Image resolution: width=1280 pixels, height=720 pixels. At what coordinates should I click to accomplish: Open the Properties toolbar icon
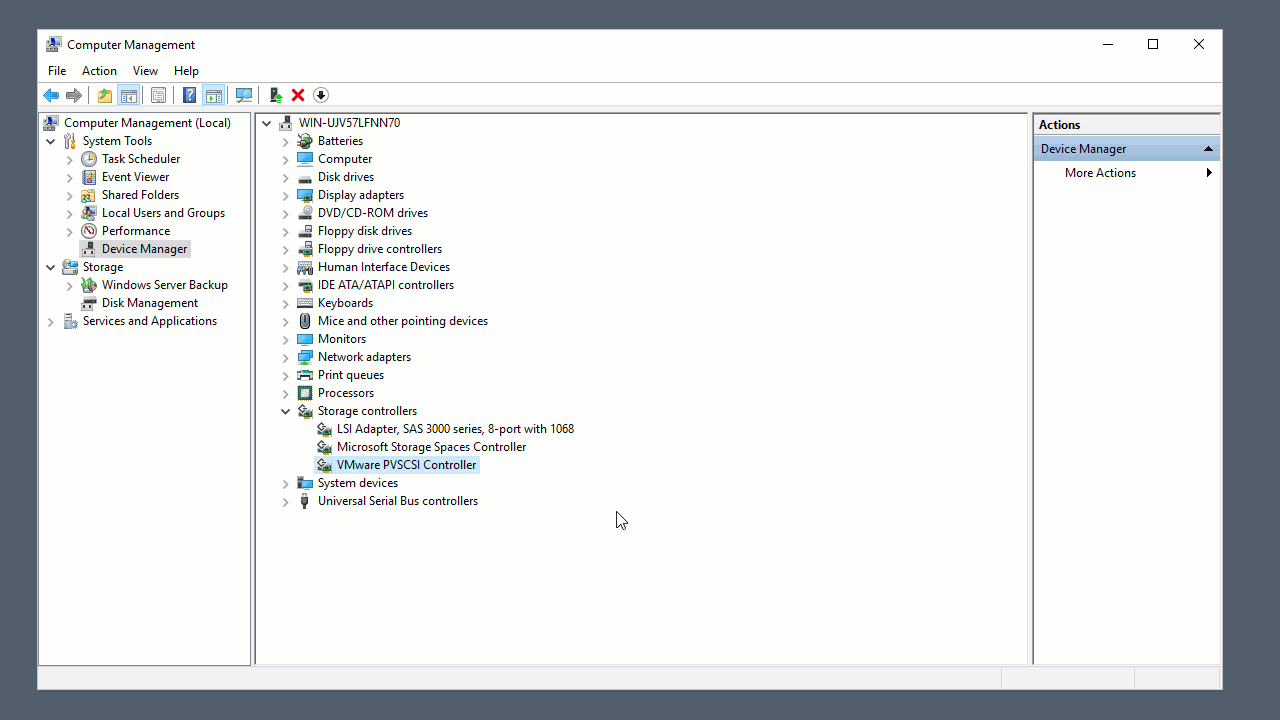point(158,95)
